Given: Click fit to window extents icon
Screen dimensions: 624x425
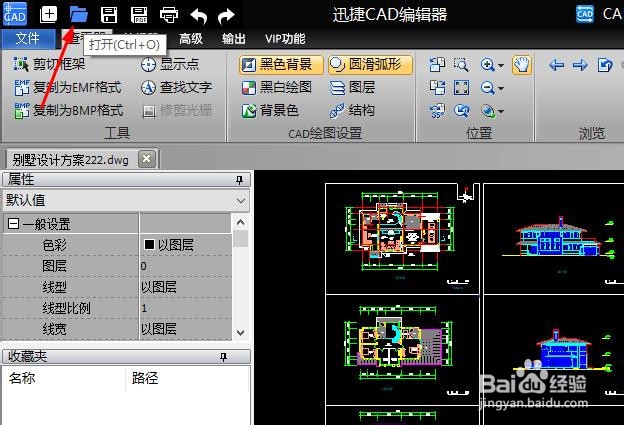Looking at the screenshot, I should 461,88.
